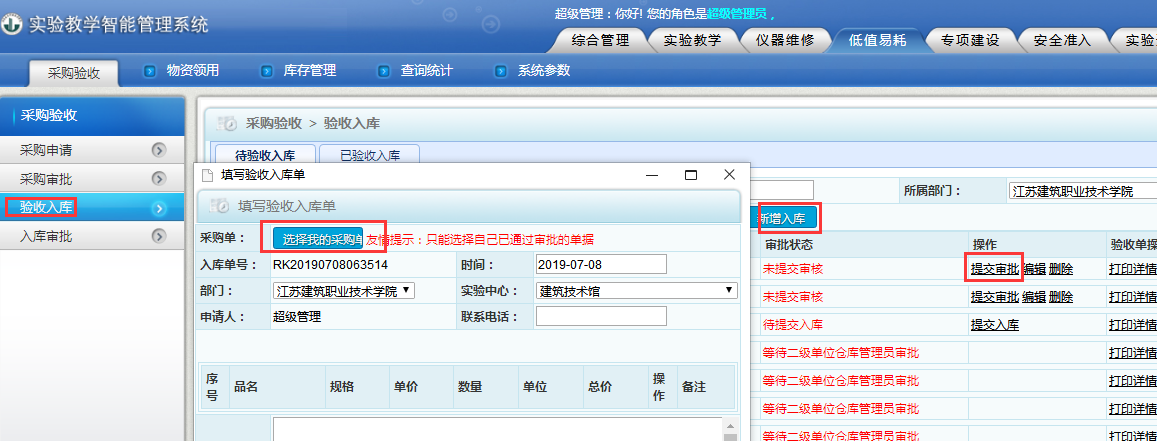Image resolution: width=1157 pixels, height=441 pixels.
Task: Click the blue icon before 库存管理
Action: pos(266,72)
